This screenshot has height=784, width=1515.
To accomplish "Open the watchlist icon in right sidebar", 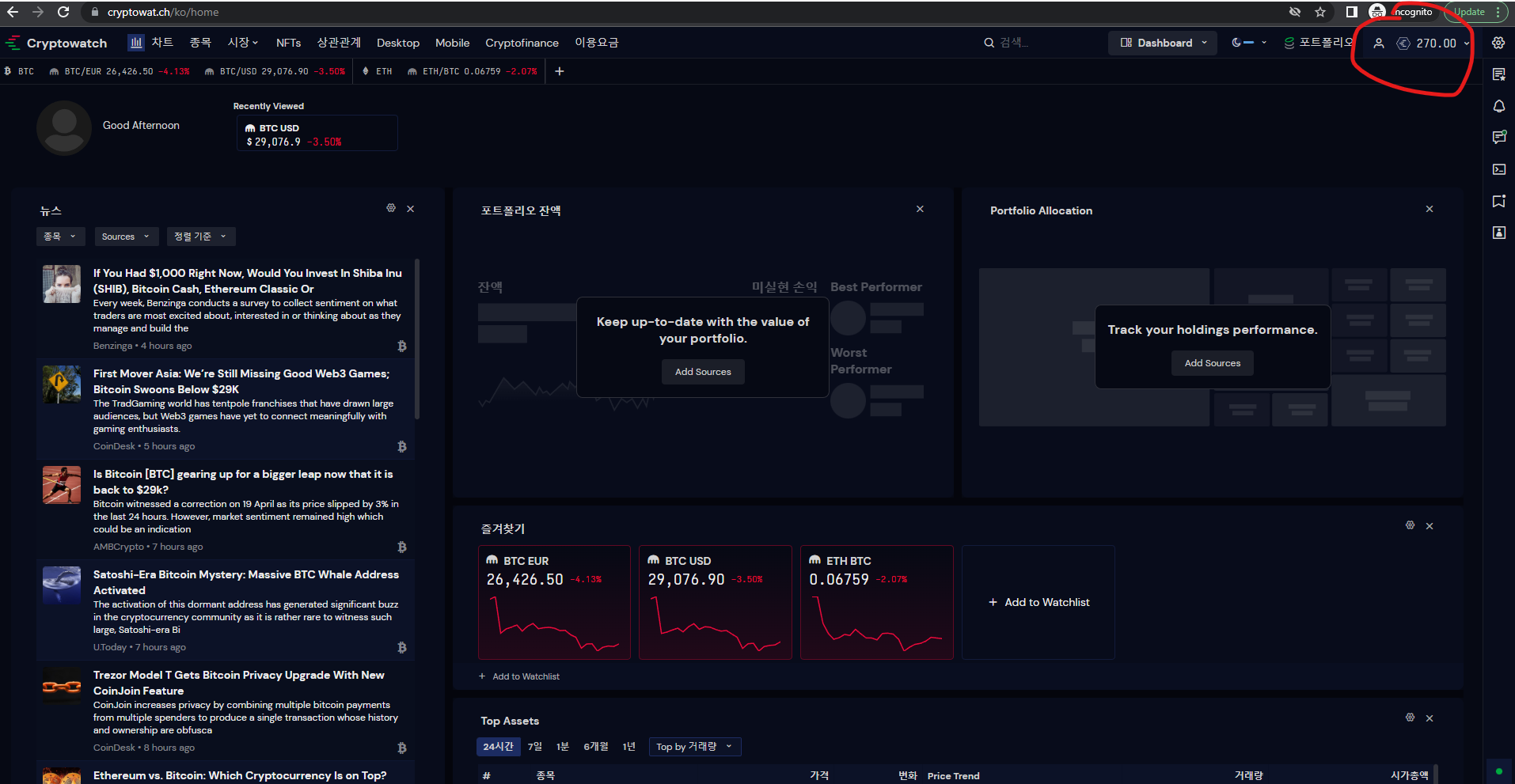I will click(x=1498, y=74).
